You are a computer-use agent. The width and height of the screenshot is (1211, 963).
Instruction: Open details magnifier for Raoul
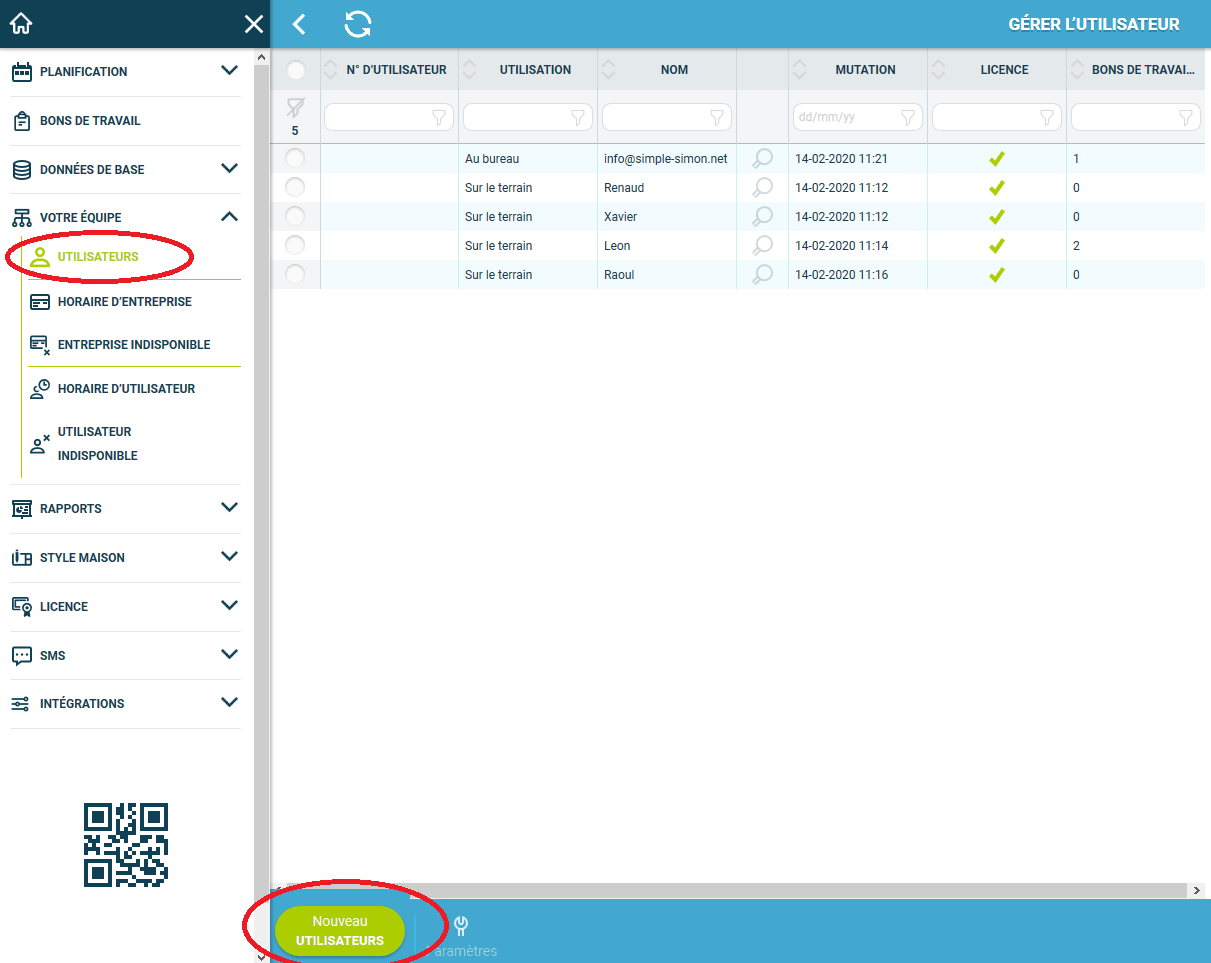point(763,274)
